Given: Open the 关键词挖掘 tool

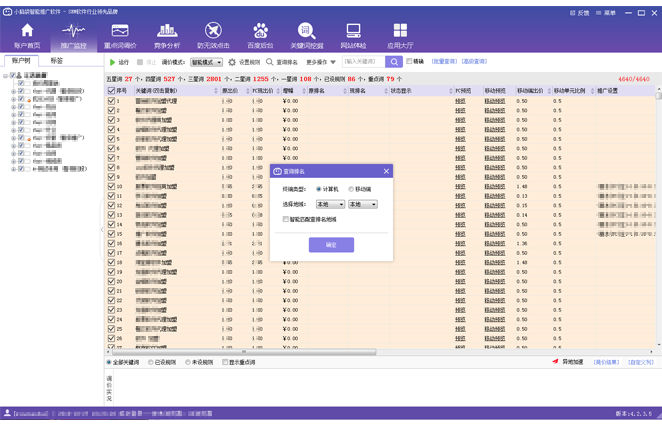Looking at the screenshot, I should (x=306, y=36).
